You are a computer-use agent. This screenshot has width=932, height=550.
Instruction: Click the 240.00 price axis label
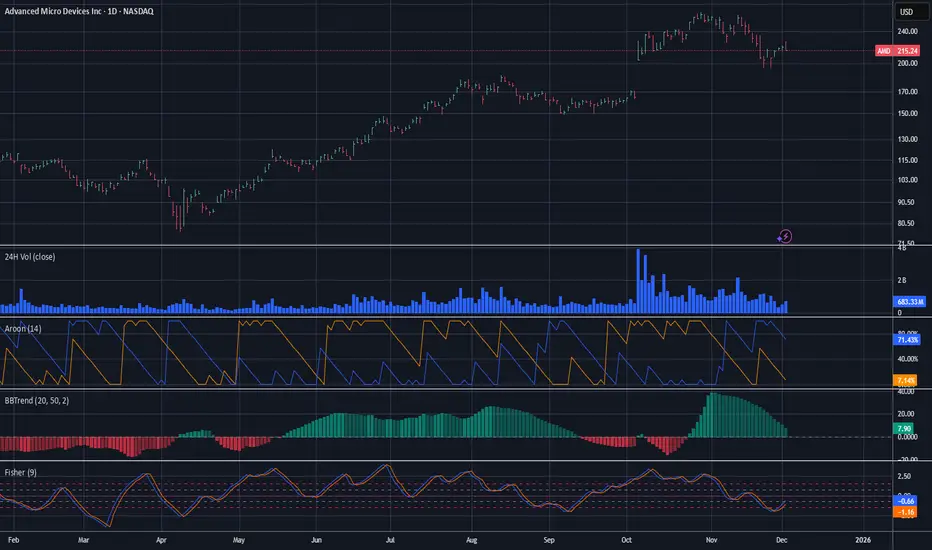tap(908, 32)
